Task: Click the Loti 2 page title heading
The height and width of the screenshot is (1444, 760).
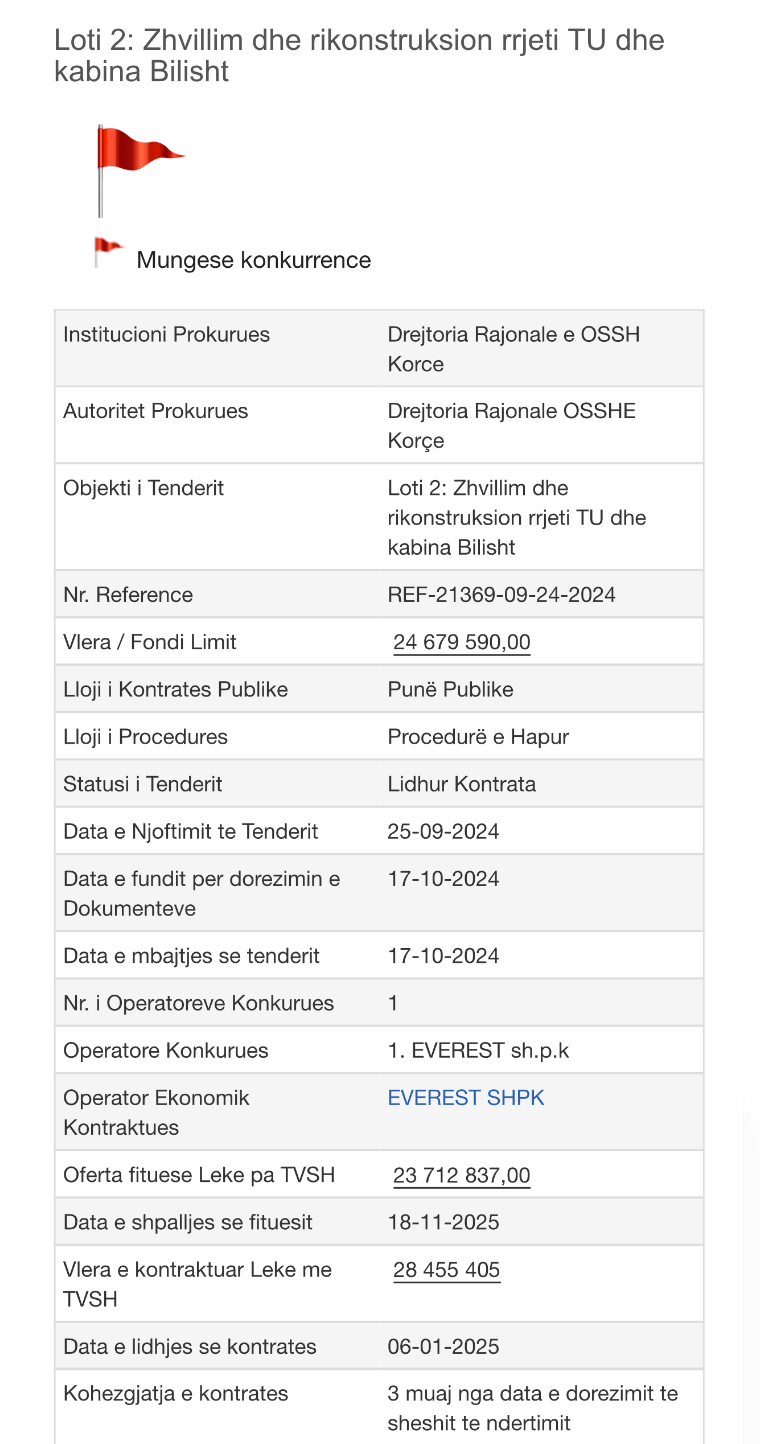Action: (359, 56)
